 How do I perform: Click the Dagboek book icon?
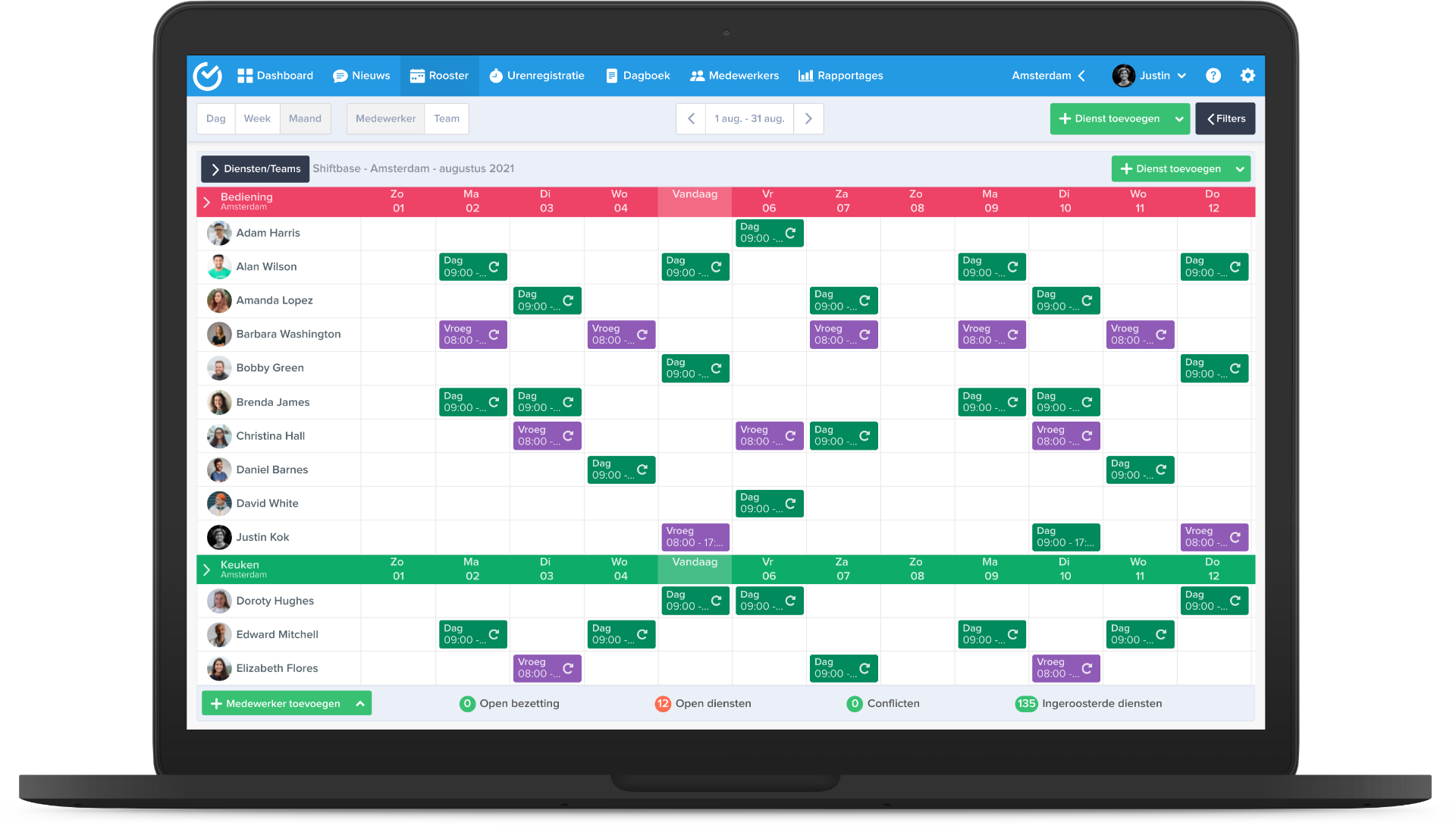610,76
